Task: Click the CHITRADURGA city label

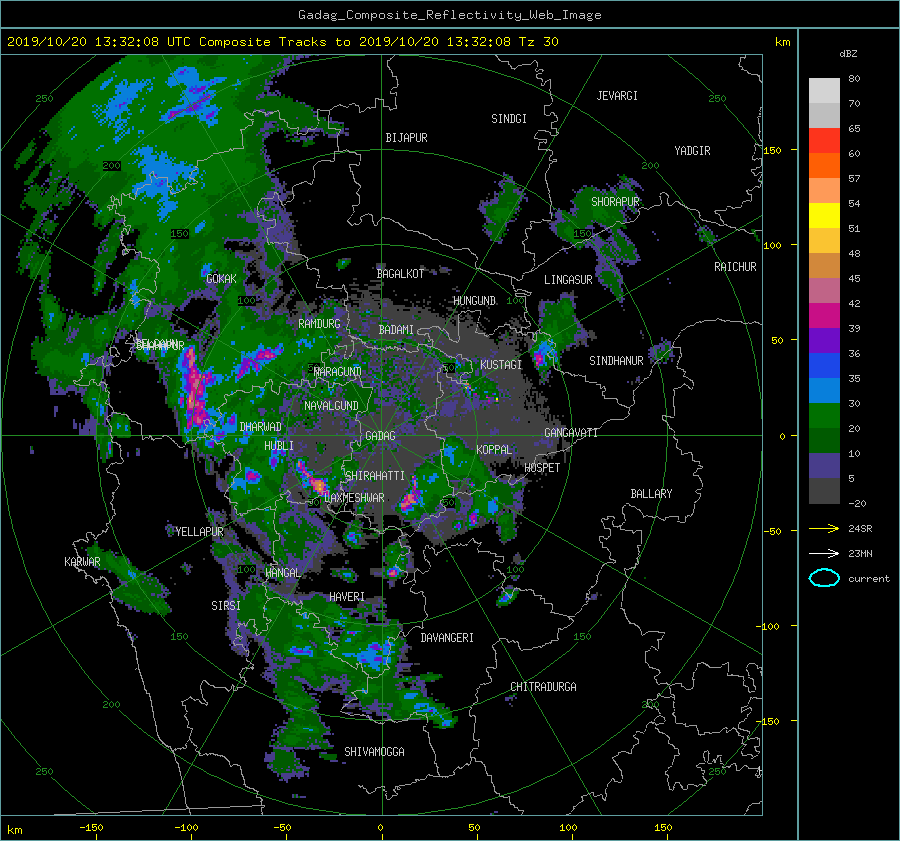Action: (x=543, y=687)
